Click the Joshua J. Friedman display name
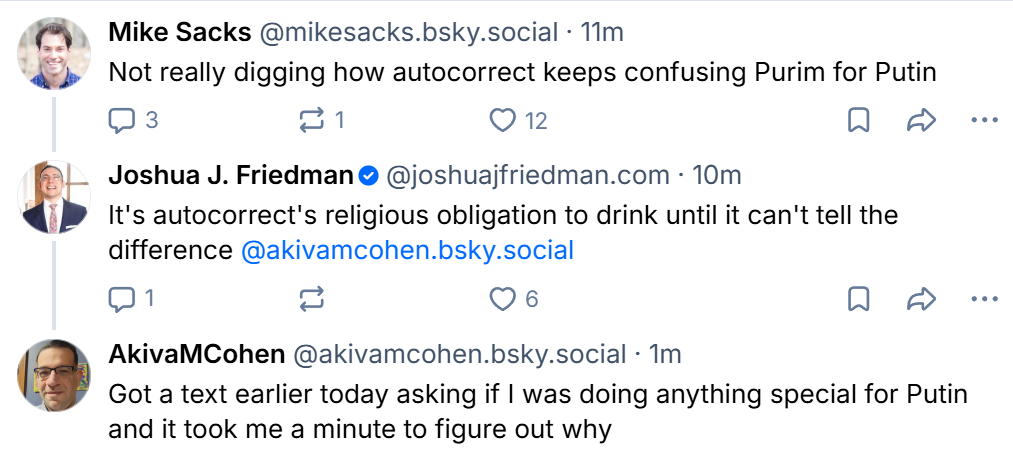The width and height of the screenshot is (1013, 455). click(x=231, y=176)
